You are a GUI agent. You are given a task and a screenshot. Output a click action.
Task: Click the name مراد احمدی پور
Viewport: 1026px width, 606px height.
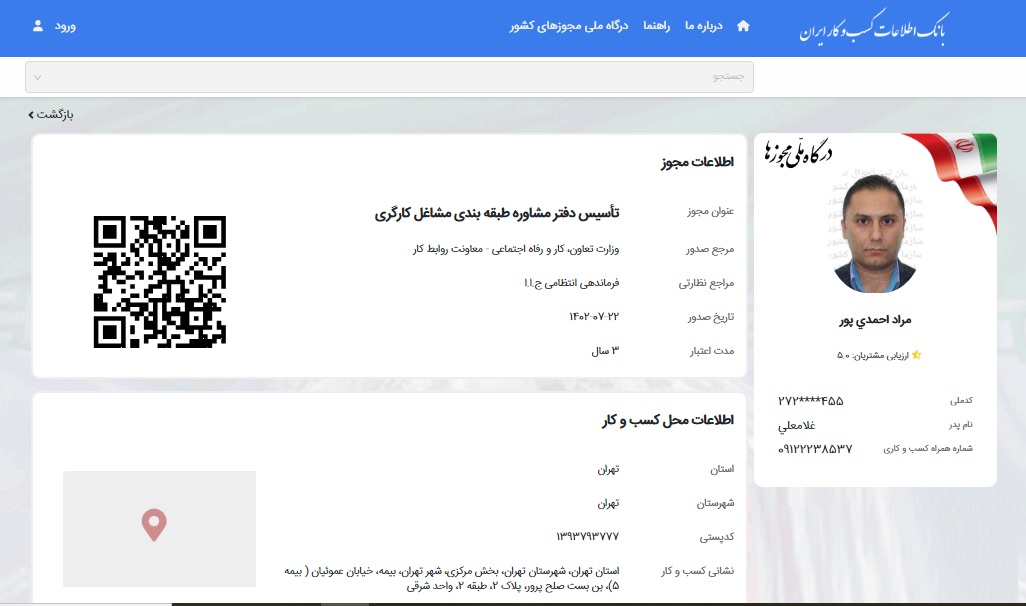pos(875,320)
